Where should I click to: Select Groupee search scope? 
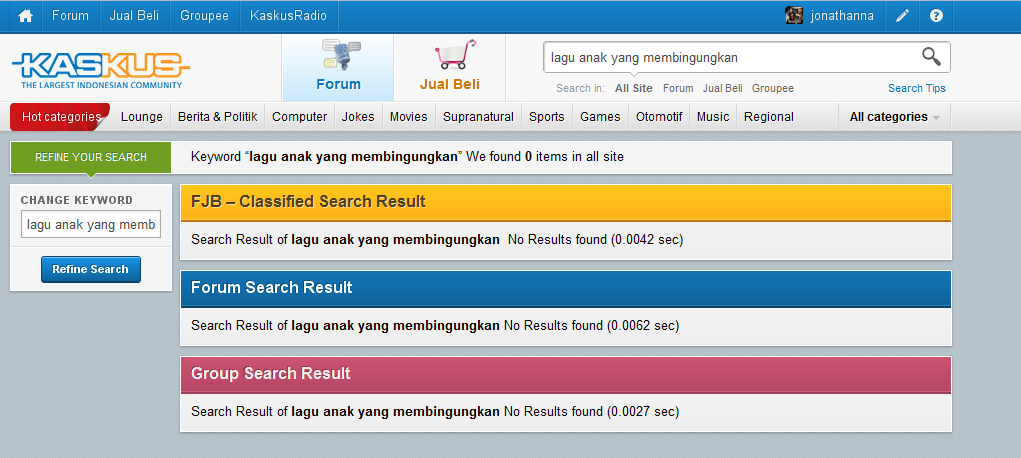[x=773, y=88]
